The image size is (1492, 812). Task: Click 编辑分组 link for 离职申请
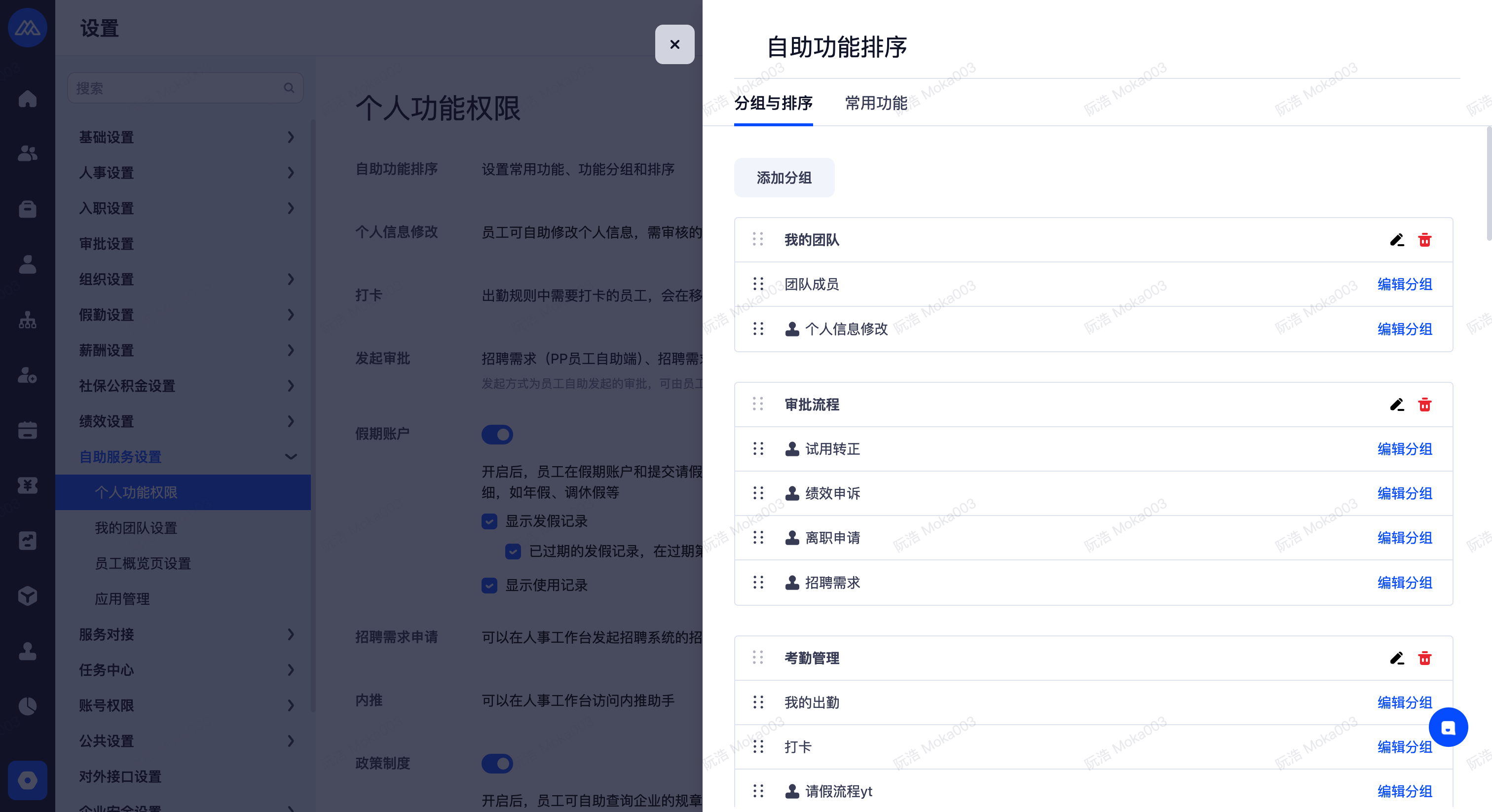coord(1404,538)
